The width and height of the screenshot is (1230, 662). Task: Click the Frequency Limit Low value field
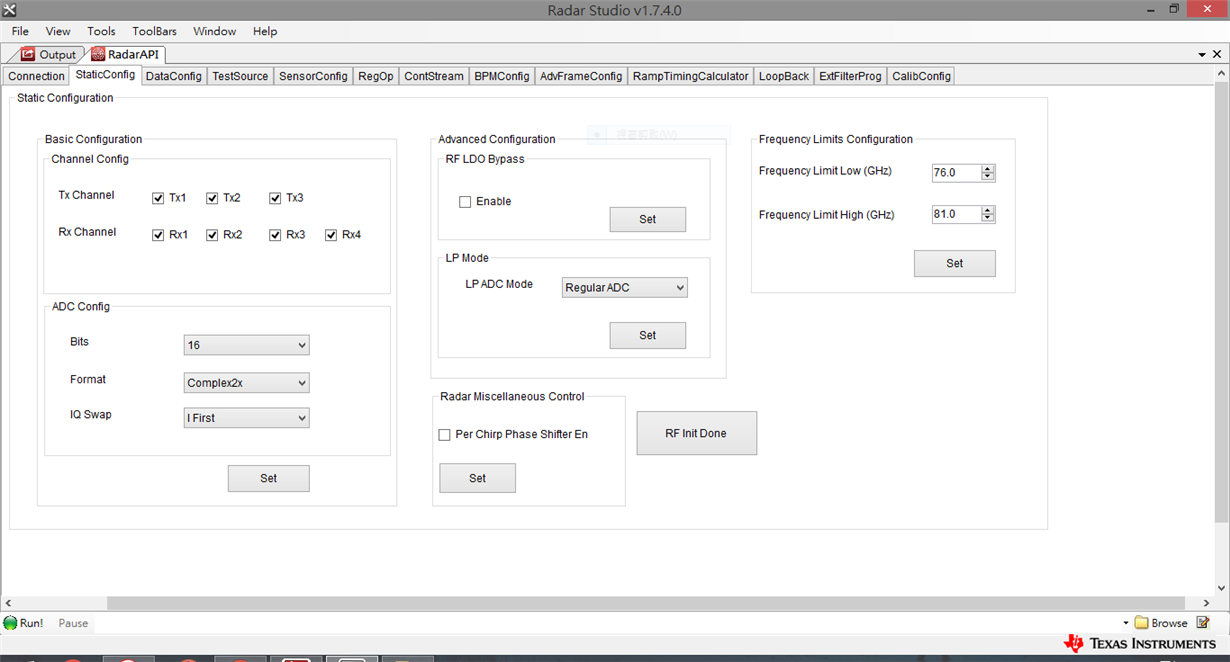tap(956, 173)
